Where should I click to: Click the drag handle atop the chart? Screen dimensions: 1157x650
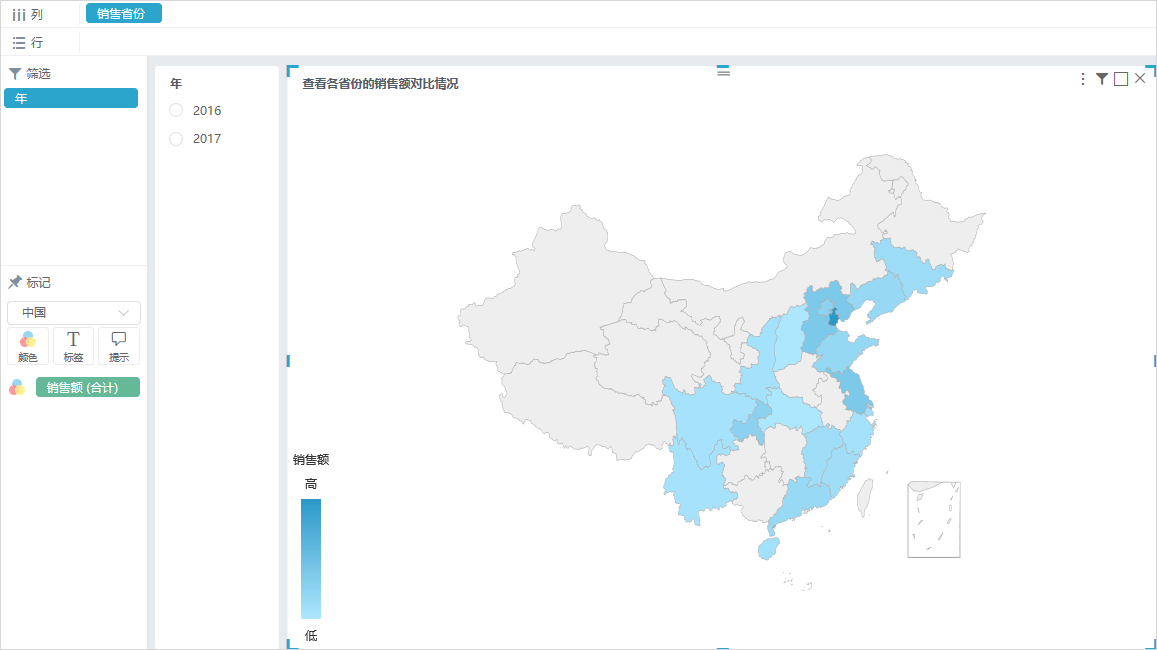coord(723,72)
